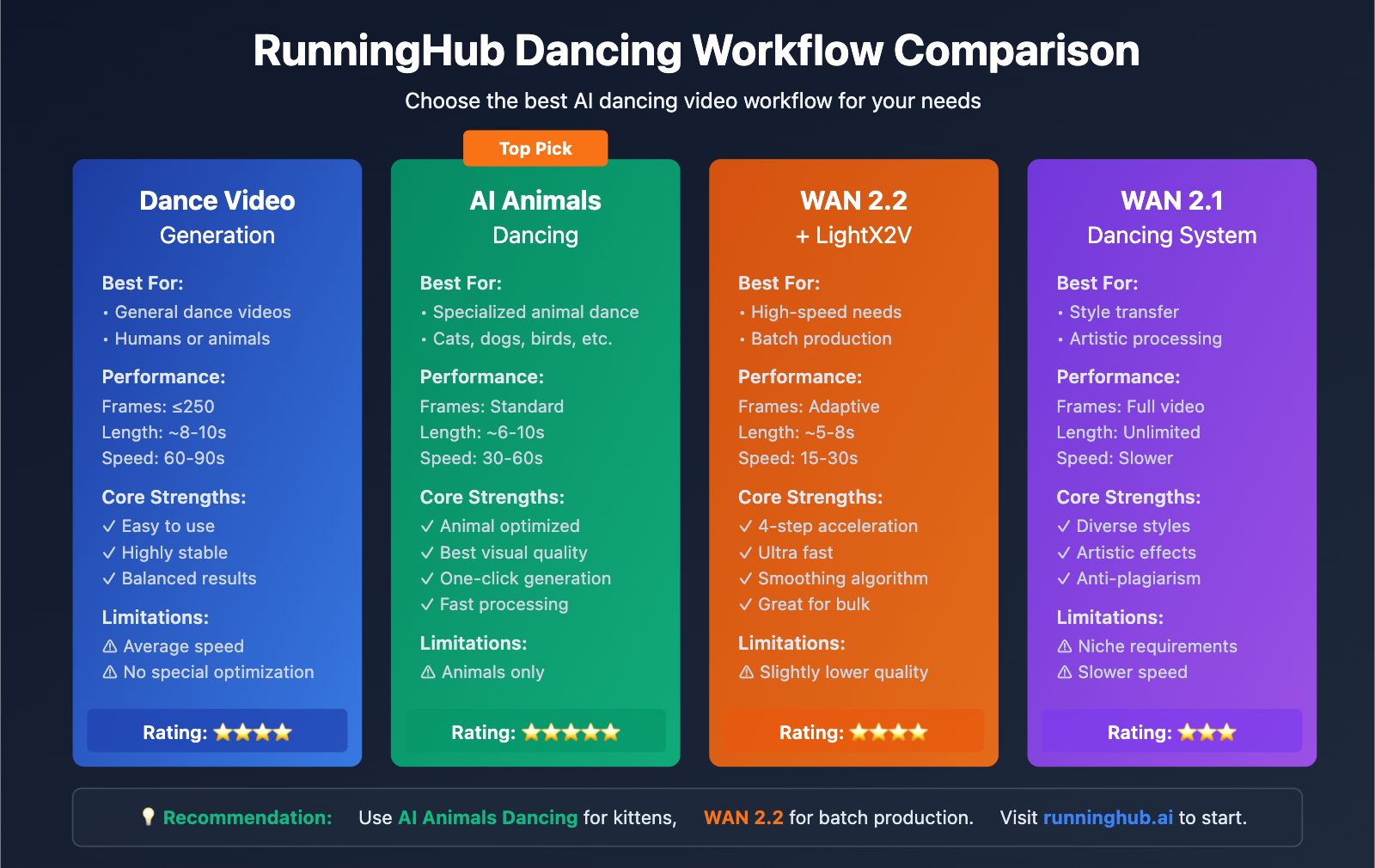This screenshot has height=868, width=1375.
Task: Click the Top Pick badge
Action: coord(535,148)
